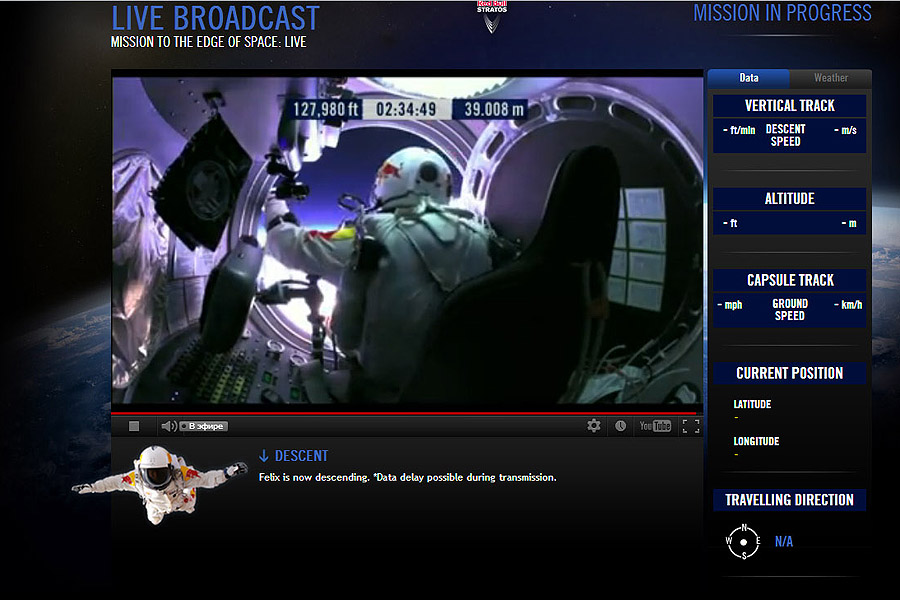Click the 02:34:49 mission timer
900x600 pixels.
tap(406, 109)
